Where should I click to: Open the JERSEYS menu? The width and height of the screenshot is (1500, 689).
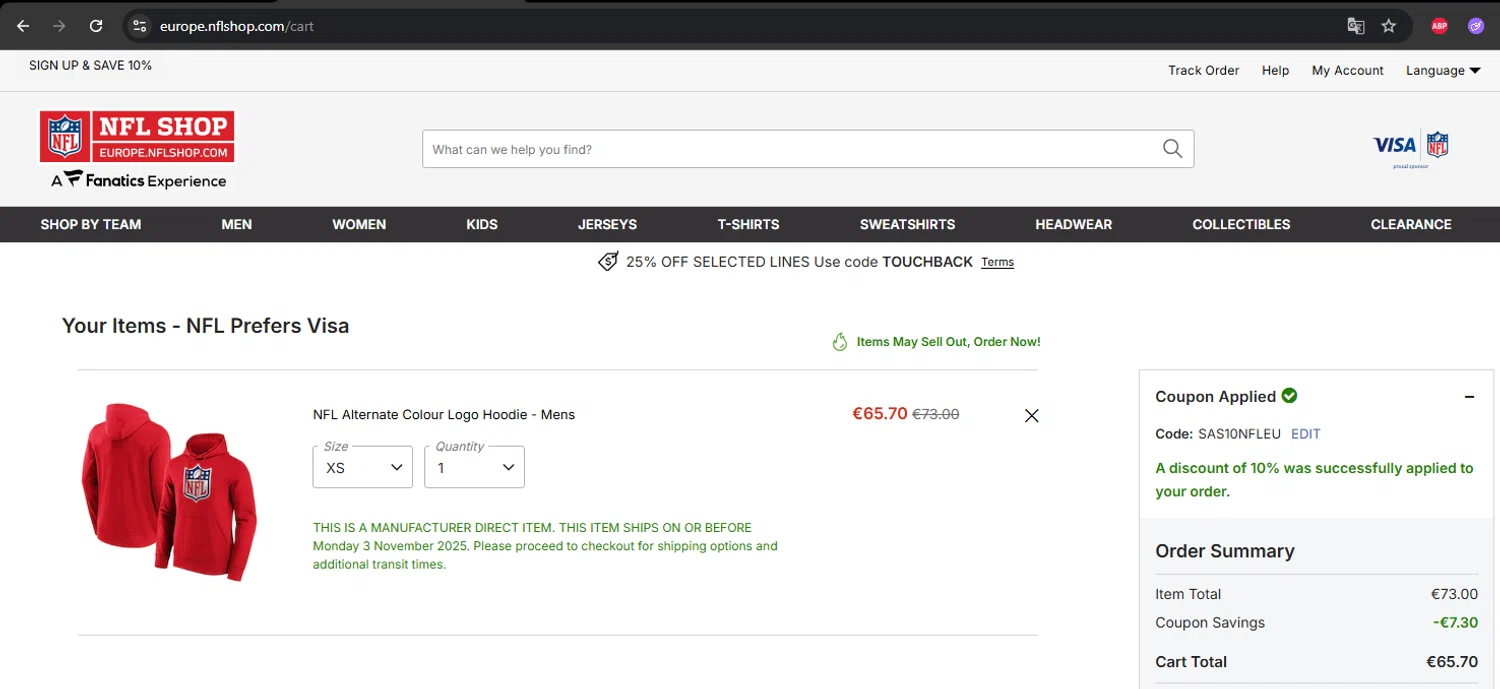[x=607, y=224]
